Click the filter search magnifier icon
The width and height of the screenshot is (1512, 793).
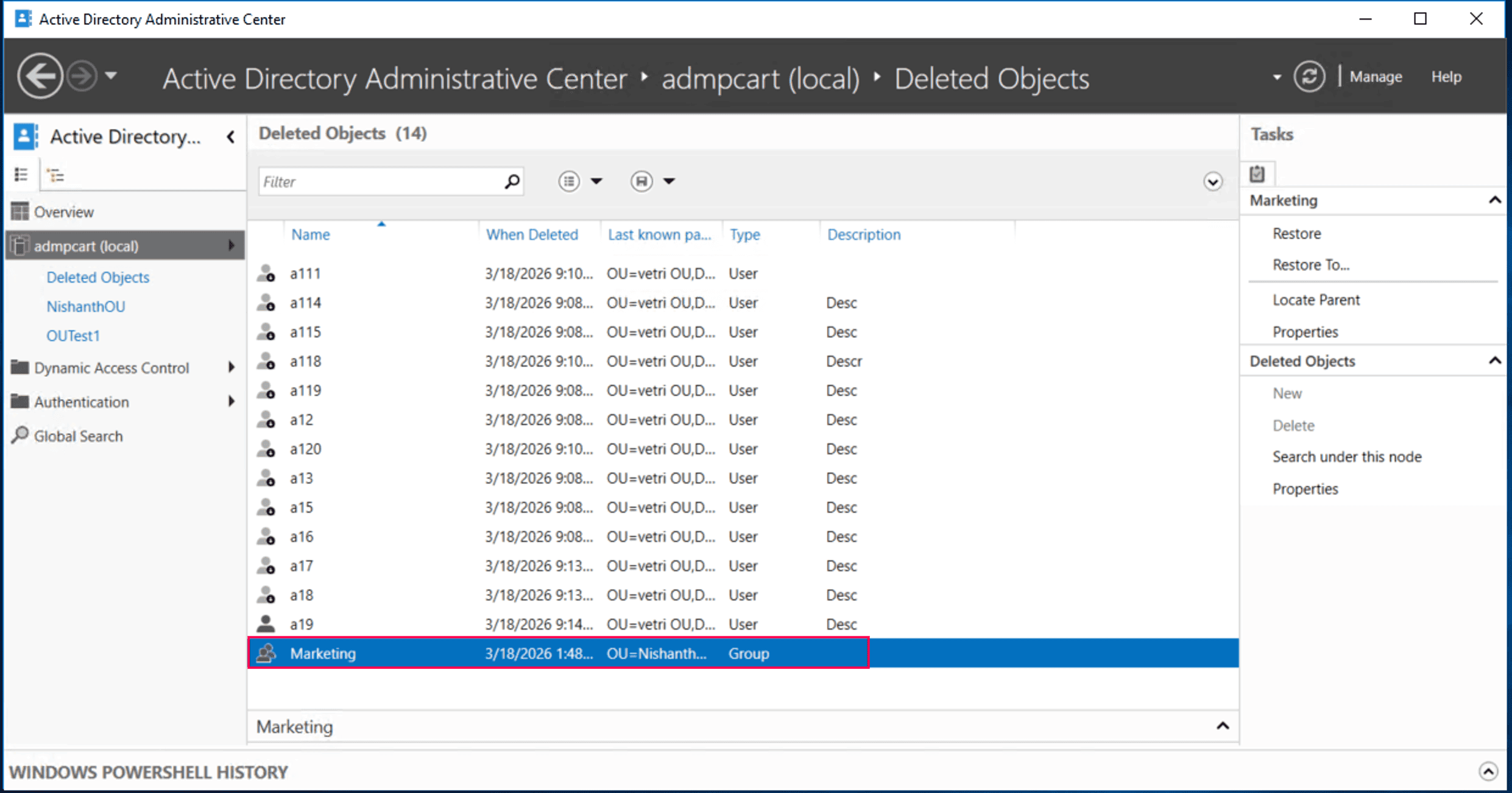point(510,181)
